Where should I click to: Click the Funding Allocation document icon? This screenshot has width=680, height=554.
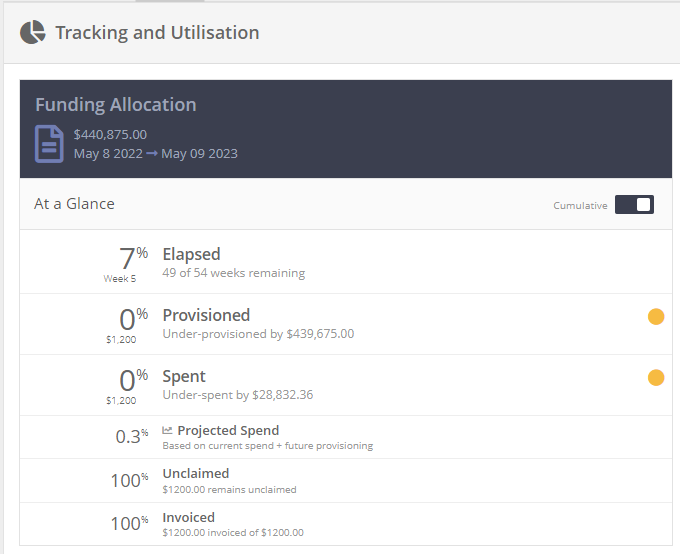49,144
